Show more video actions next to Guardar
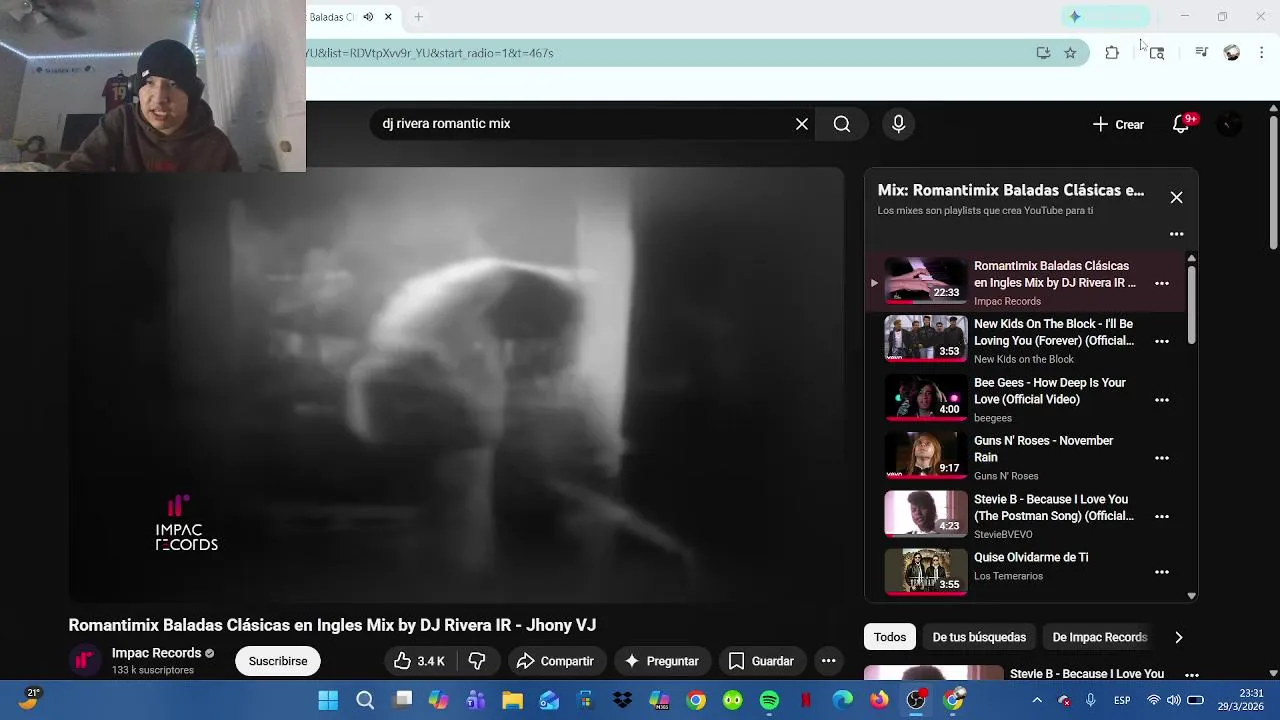Viewport: 1280px width, 720px height. click(828, 661)
